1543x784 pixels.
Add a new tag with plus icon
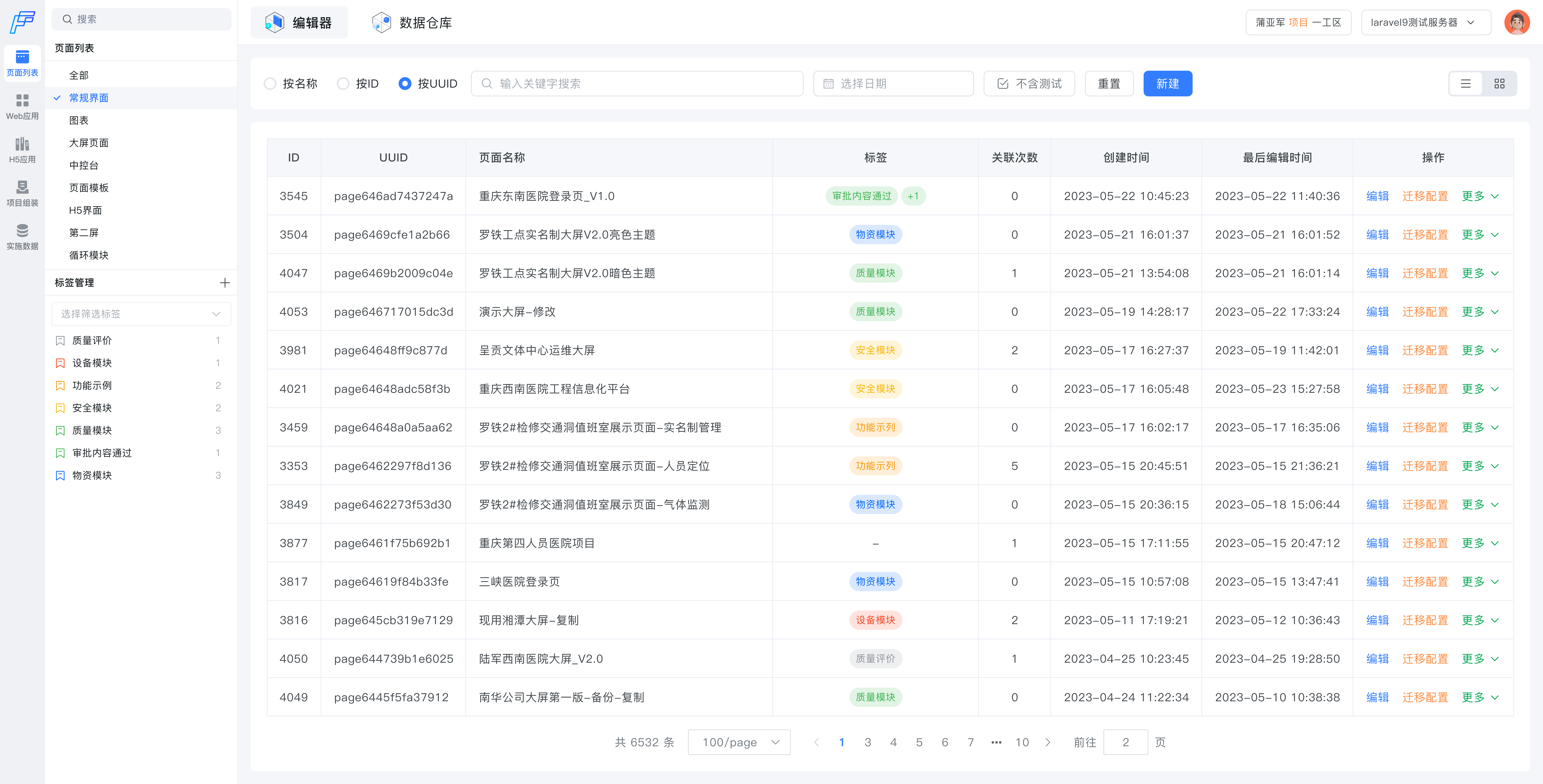[x=225, y=283]
